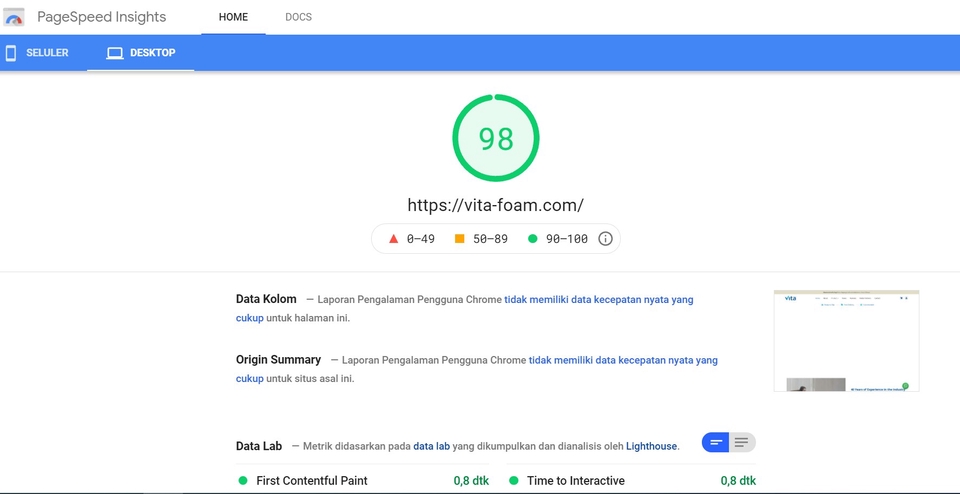This screenshot has height=494, width=960.
Task: Switch to the SELULER tab
Action: 37,53
